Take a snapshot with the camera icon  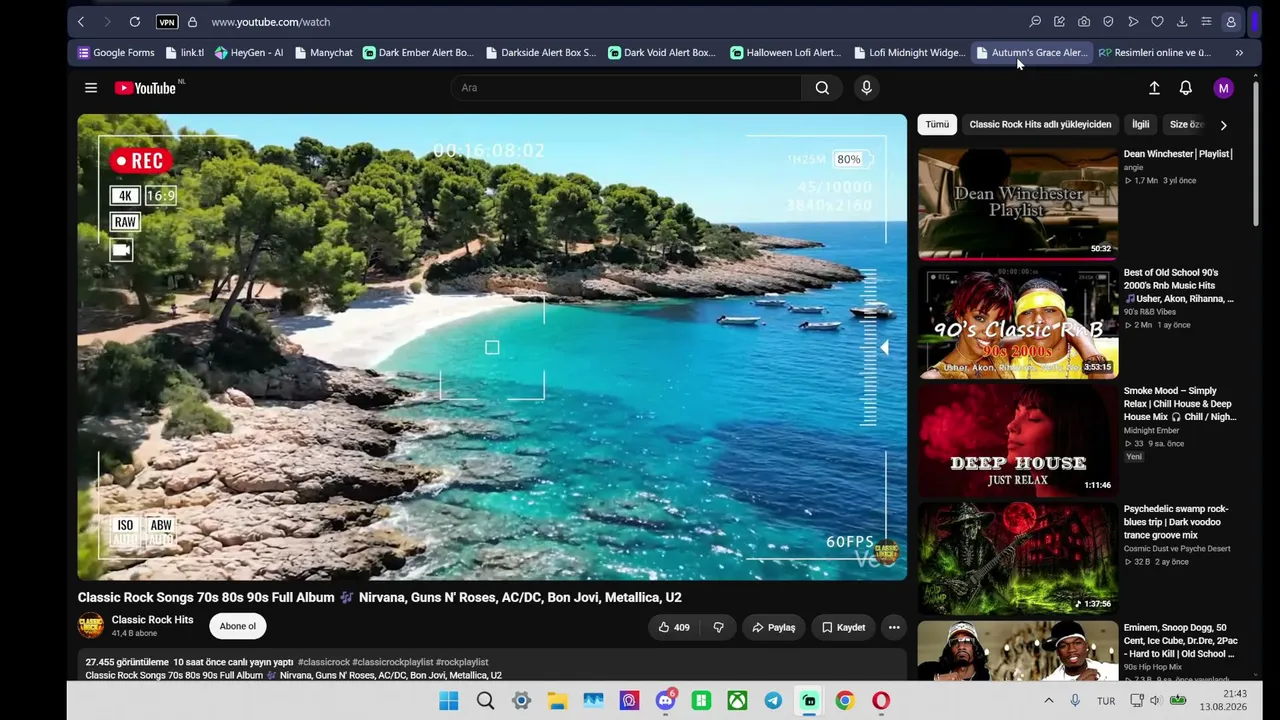click(1084, 22)
